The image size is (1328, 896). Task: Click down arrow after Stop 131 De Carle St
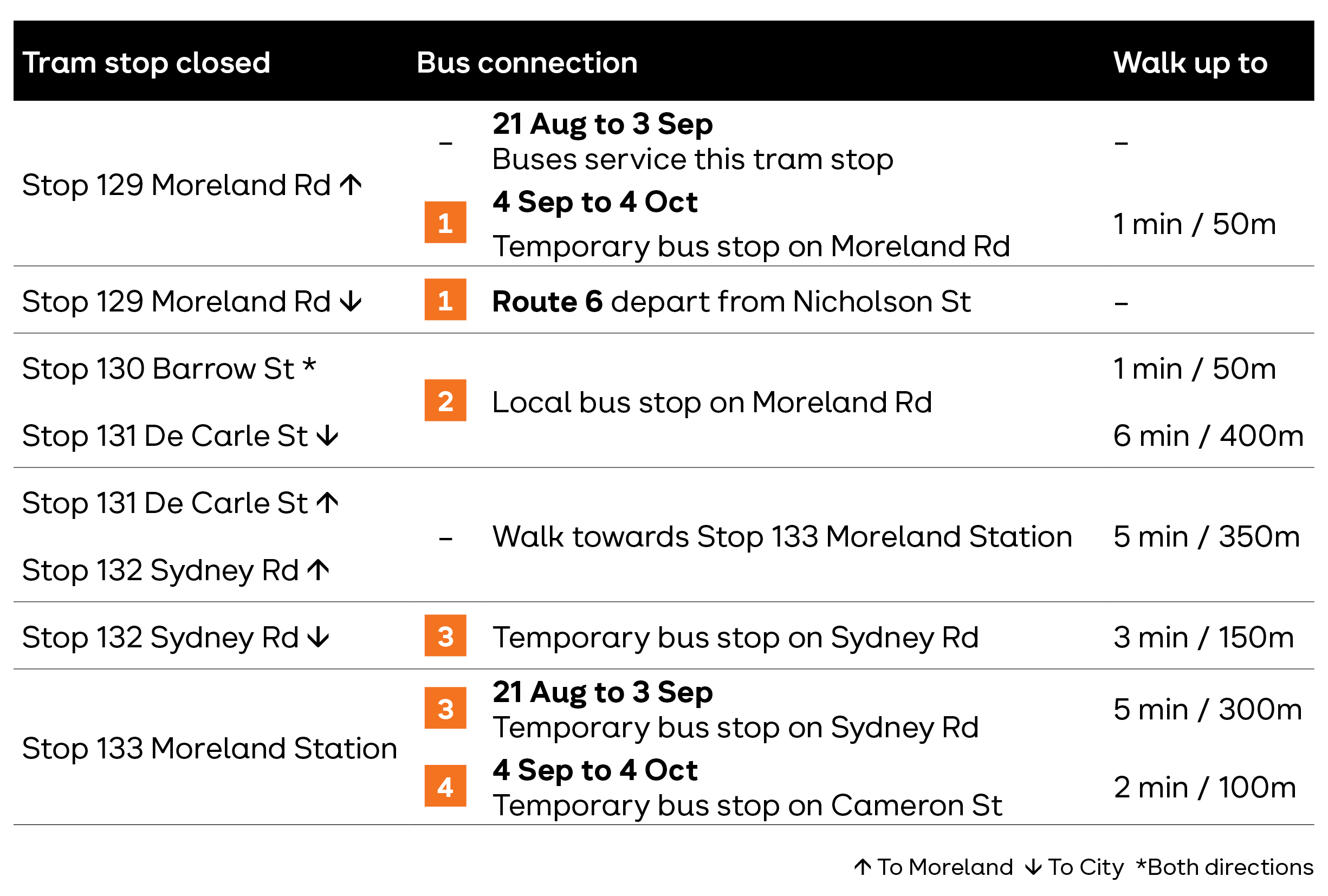(327, 436)
